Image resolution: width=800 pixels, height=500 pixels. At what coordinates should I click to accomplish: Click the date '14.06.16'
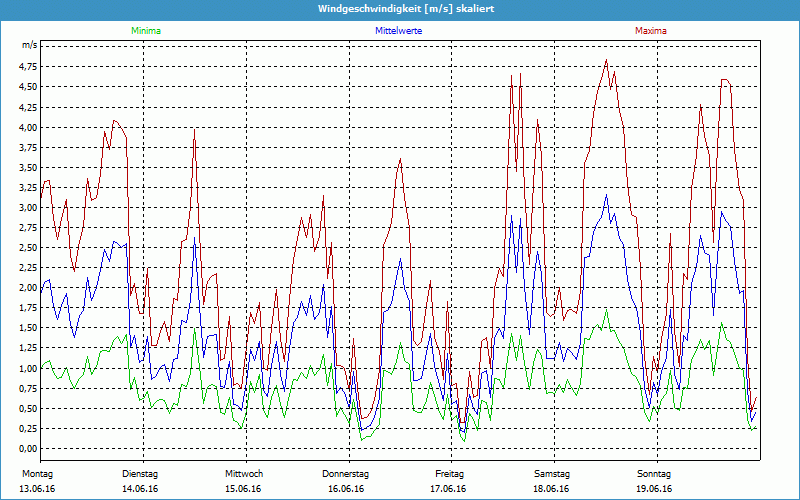click(140, 489)
